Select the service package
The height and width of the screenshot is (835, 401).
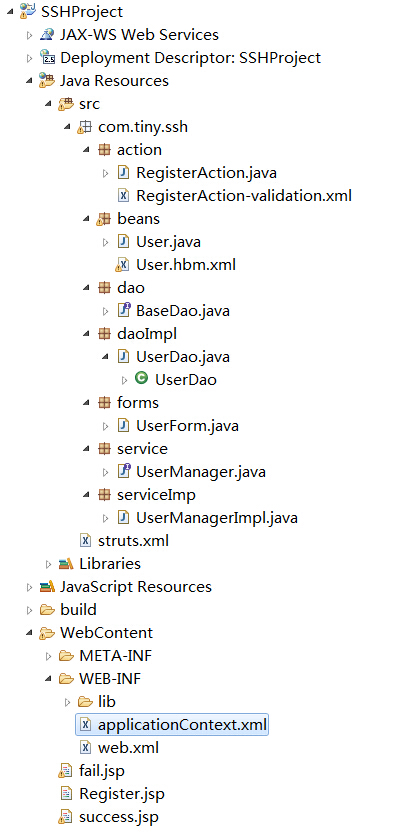[x=142, y=448]
